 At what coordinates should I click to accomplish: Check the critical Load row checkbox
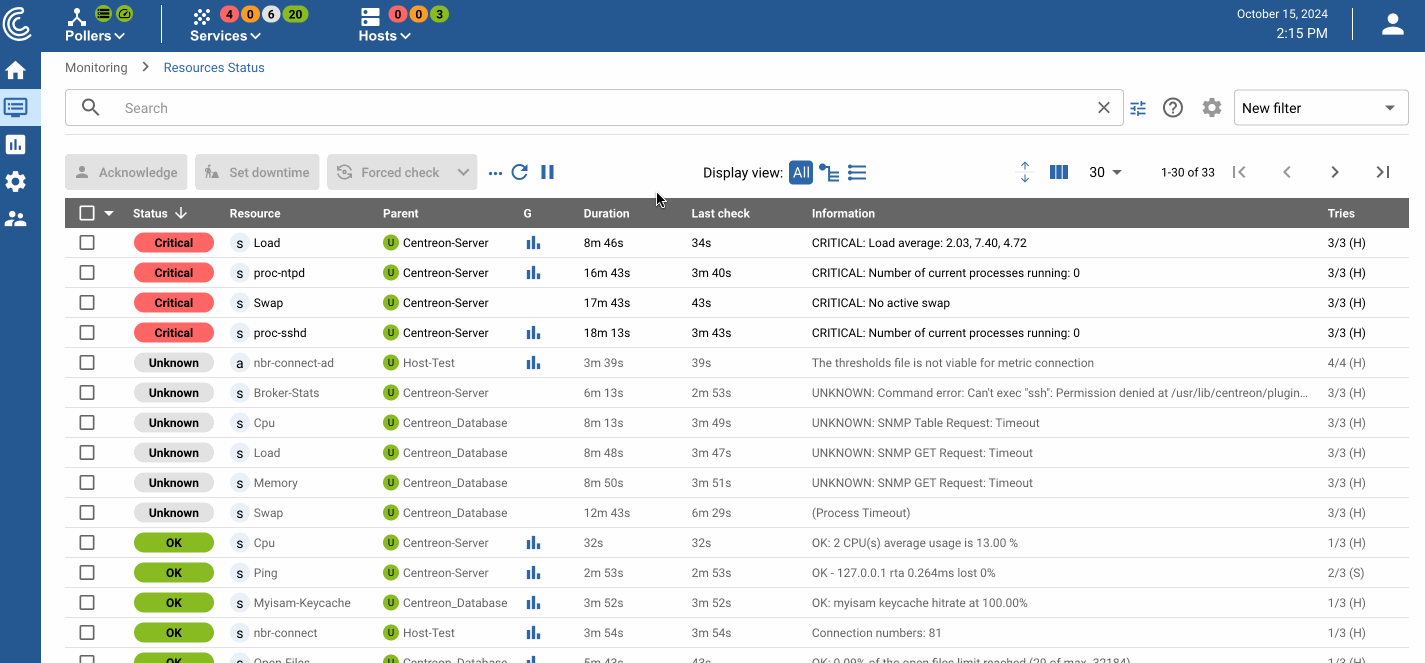tap(87, 243)
